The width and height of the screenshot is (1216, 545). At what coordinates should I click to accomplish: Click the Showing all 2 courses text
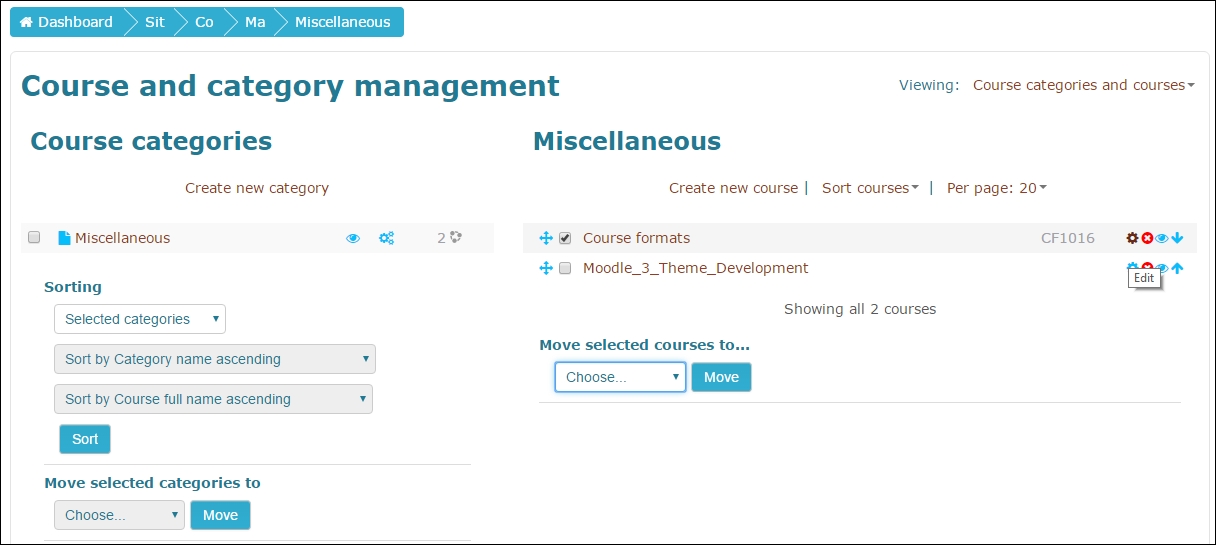[x=860, y=309]
